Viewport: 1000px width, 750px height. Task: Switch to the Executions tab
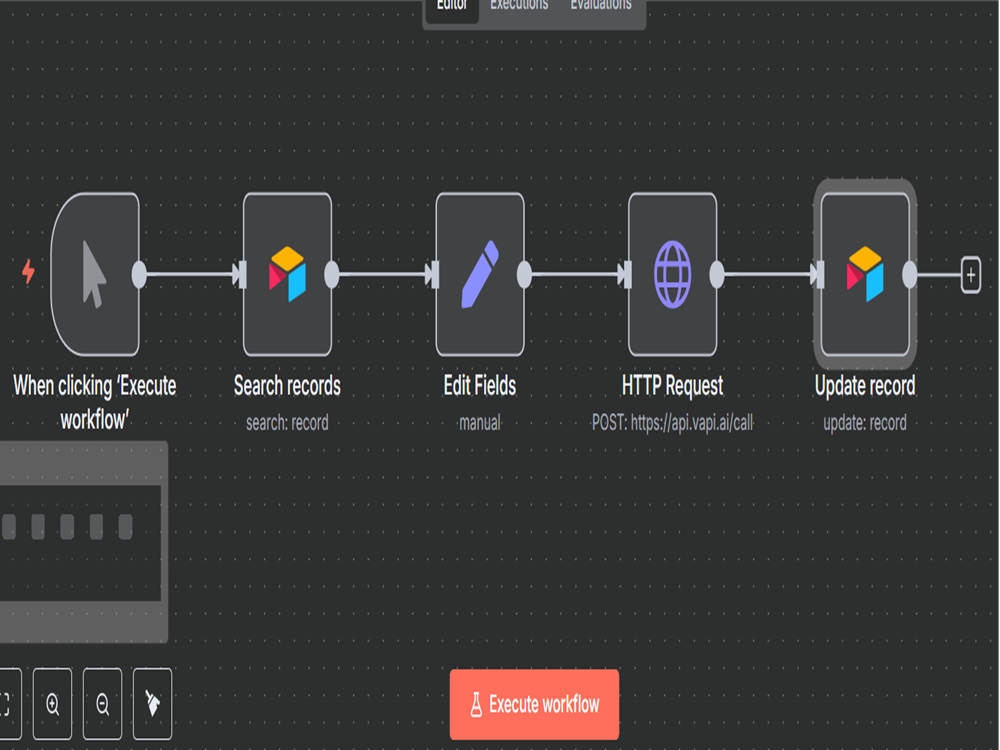(519, 6)
